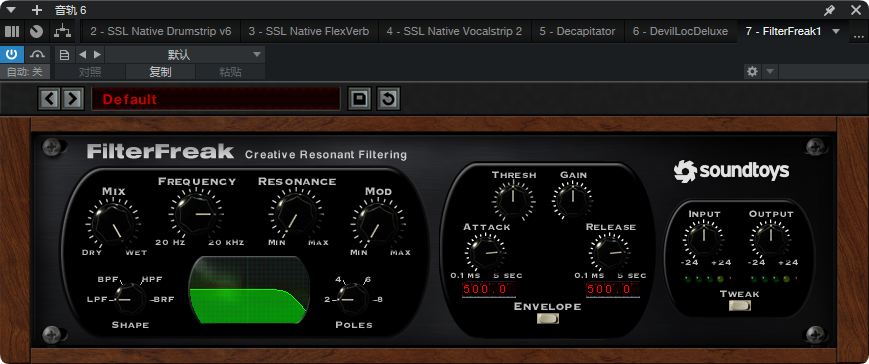Image resolution: width=869 pixels, height=364 pixels.
Task: Switch to the DevilLocDeluxe tab
Action: (x=681, y=32)
